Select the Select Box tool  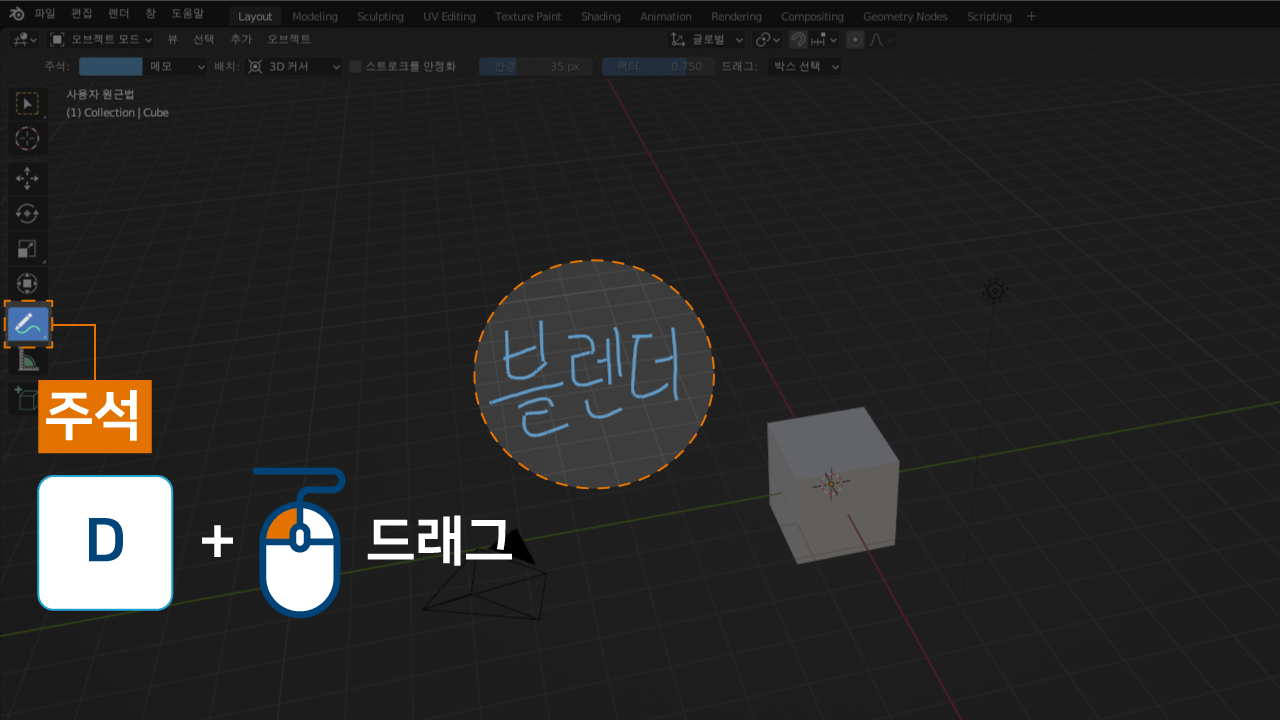click(28, 104)
